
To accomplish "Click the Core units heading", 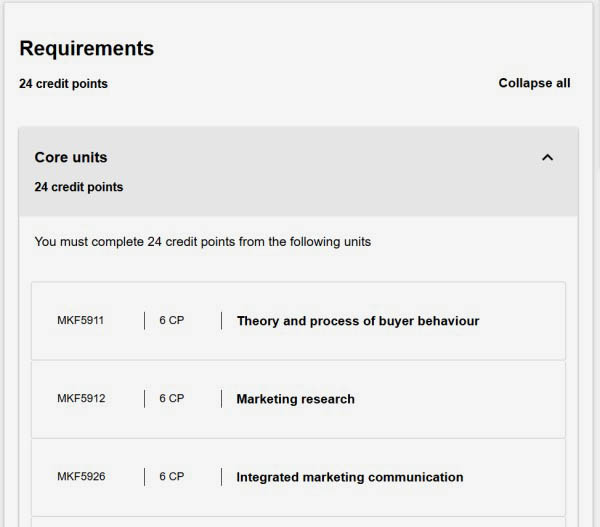I will click(x=71, y=157).
